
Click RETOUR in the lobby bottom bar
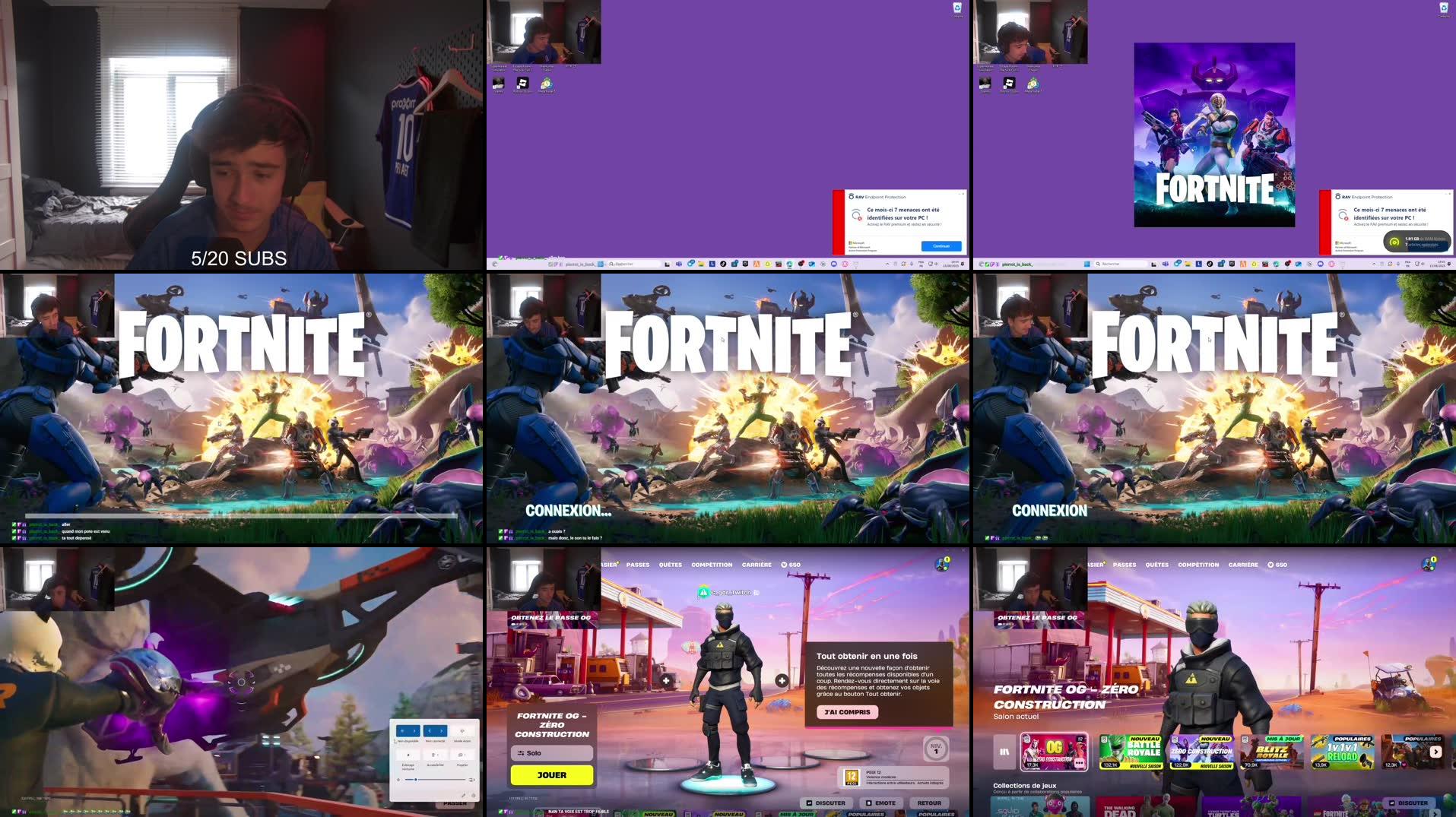929,803
